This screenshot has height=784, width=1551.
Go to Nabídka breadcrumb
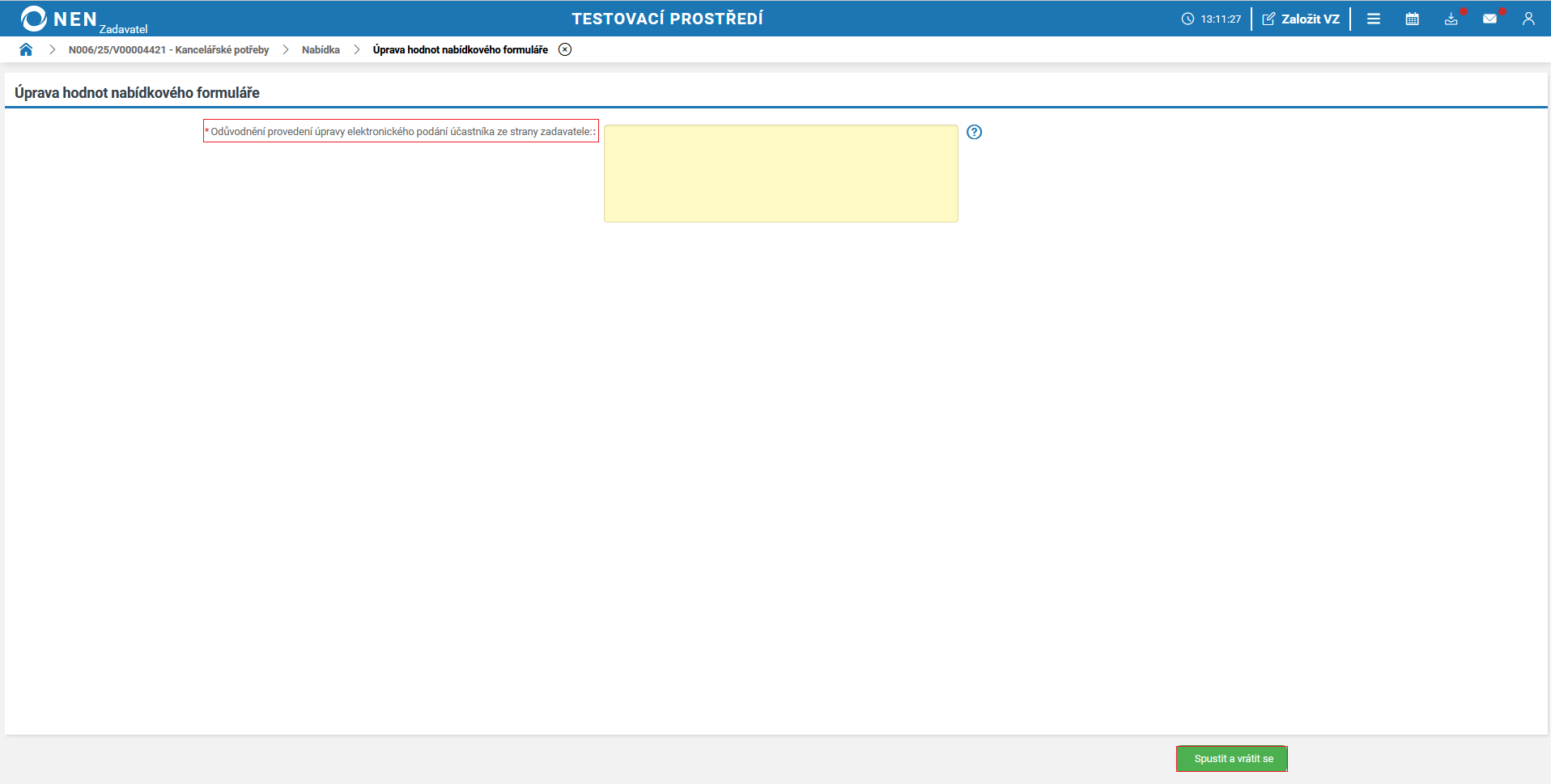pos(321,49)
